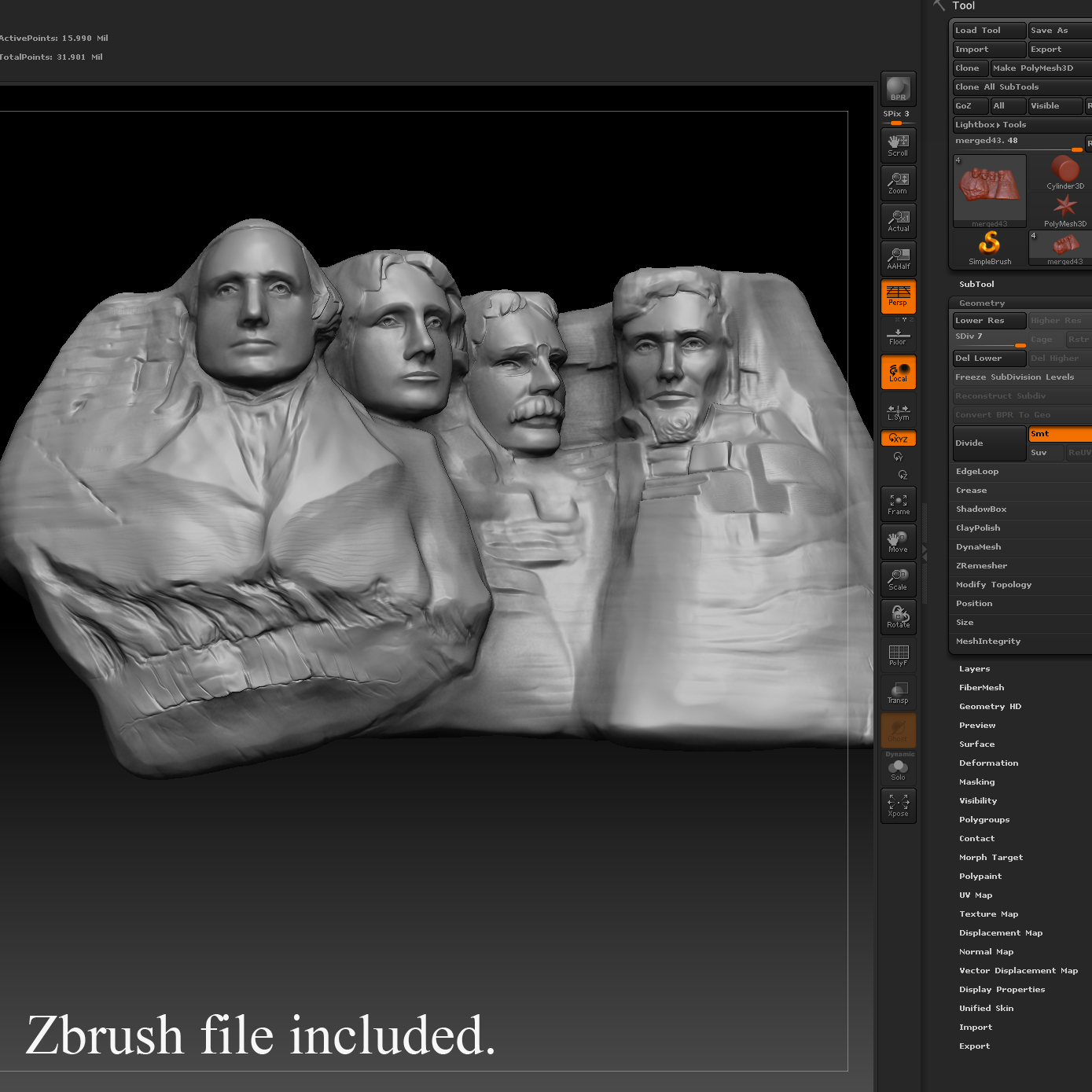
Task: Toggle Solo mode
Action: pyautogui.click(x=898, y=770)
